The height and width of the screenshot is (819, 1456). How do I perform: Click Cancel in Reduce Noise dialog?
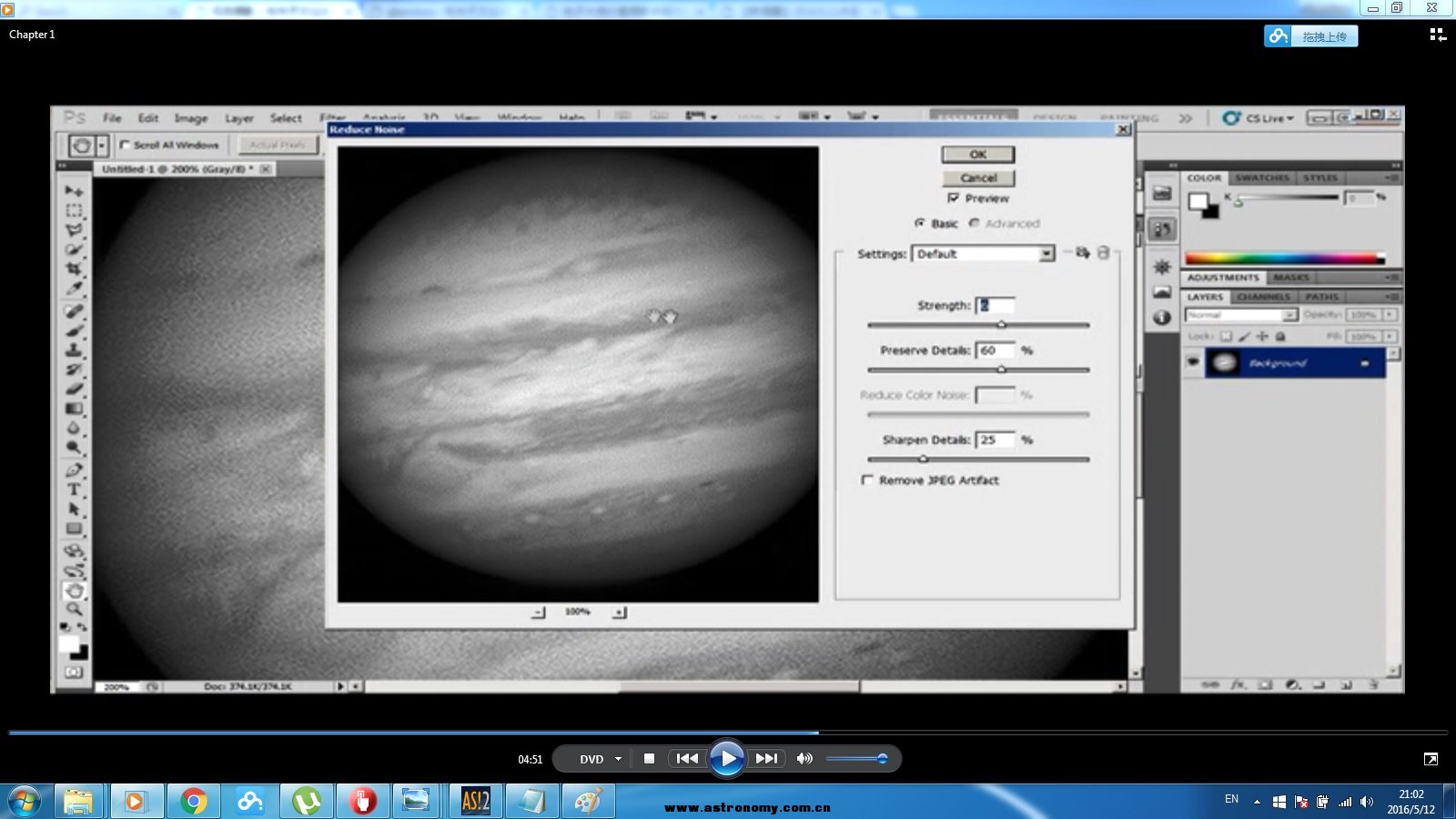[x=978, y=178]
